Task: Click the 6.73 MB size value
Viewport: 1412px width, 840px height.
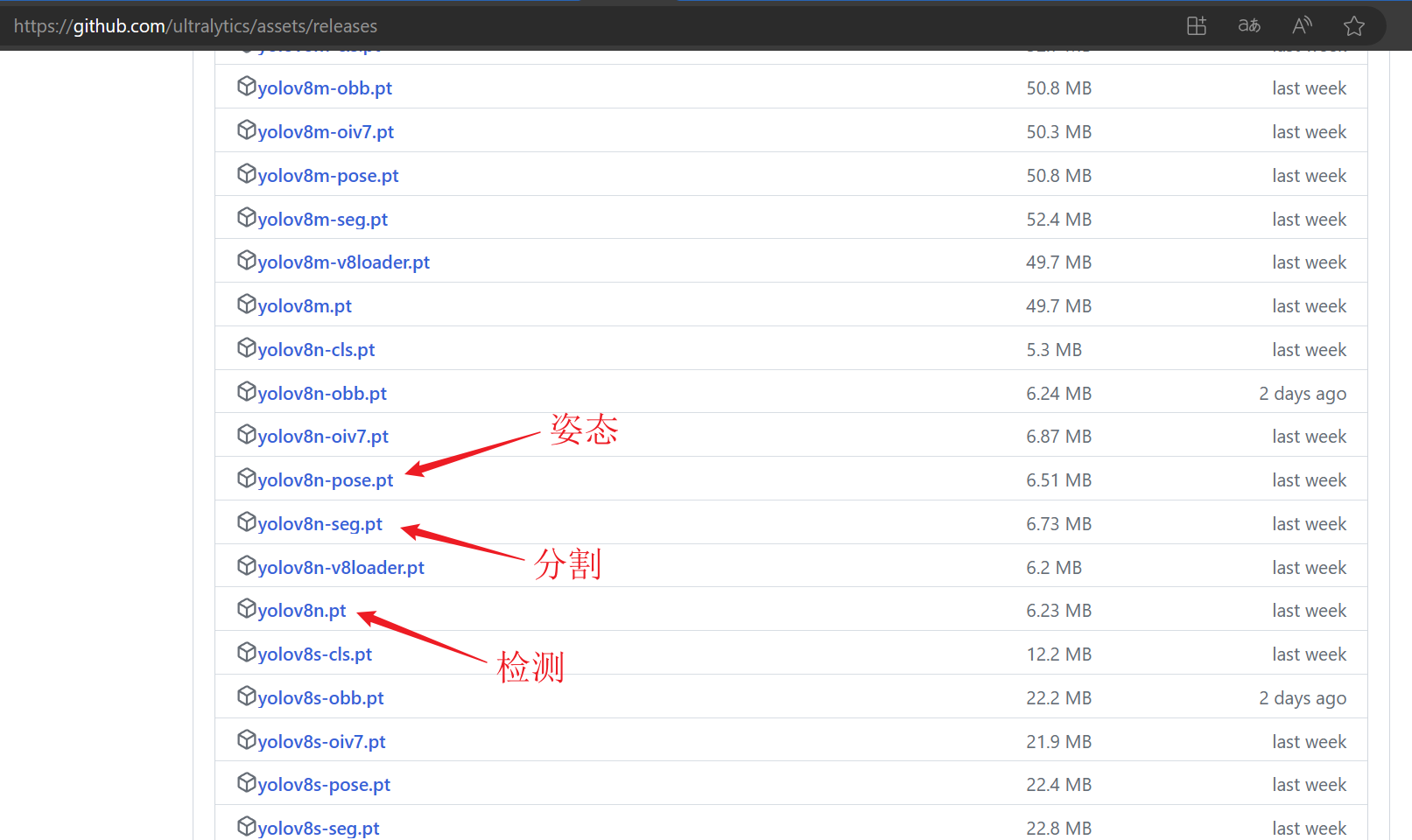Action: pos(1058,524)
